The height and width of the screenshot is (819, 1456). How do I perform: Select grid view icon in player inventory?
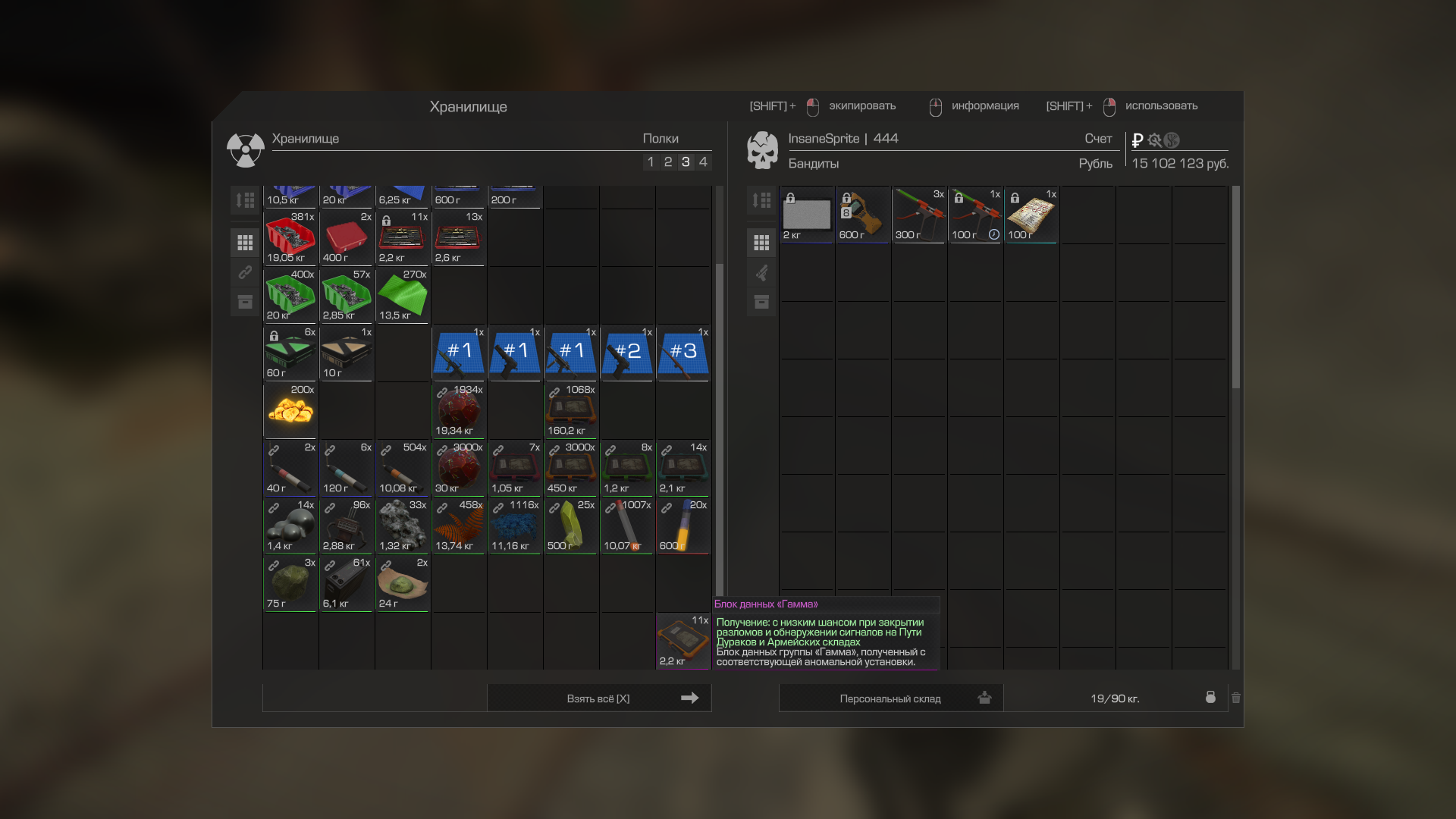761,243
